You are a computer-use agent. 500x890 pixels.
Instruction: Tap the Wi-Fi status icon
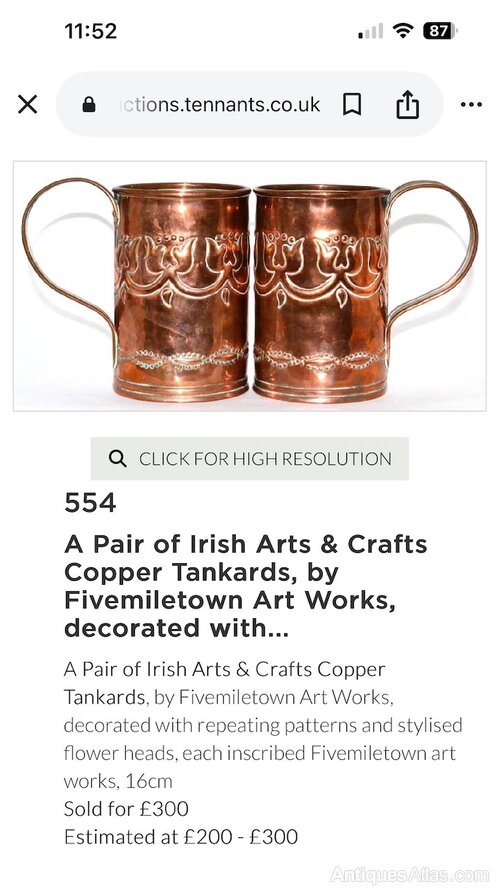(x=402, y=31)
